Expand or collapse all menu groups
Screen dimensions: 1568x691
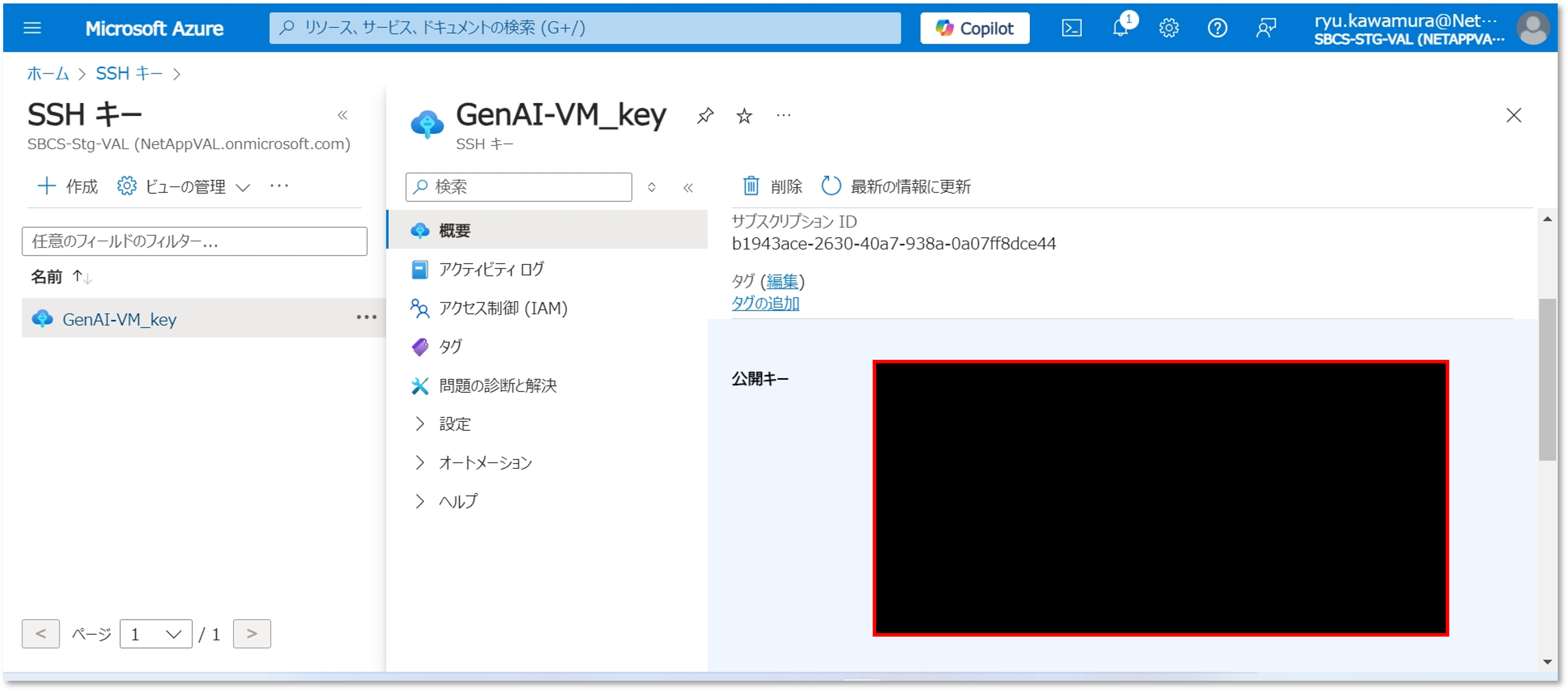[x=651, y=187]
